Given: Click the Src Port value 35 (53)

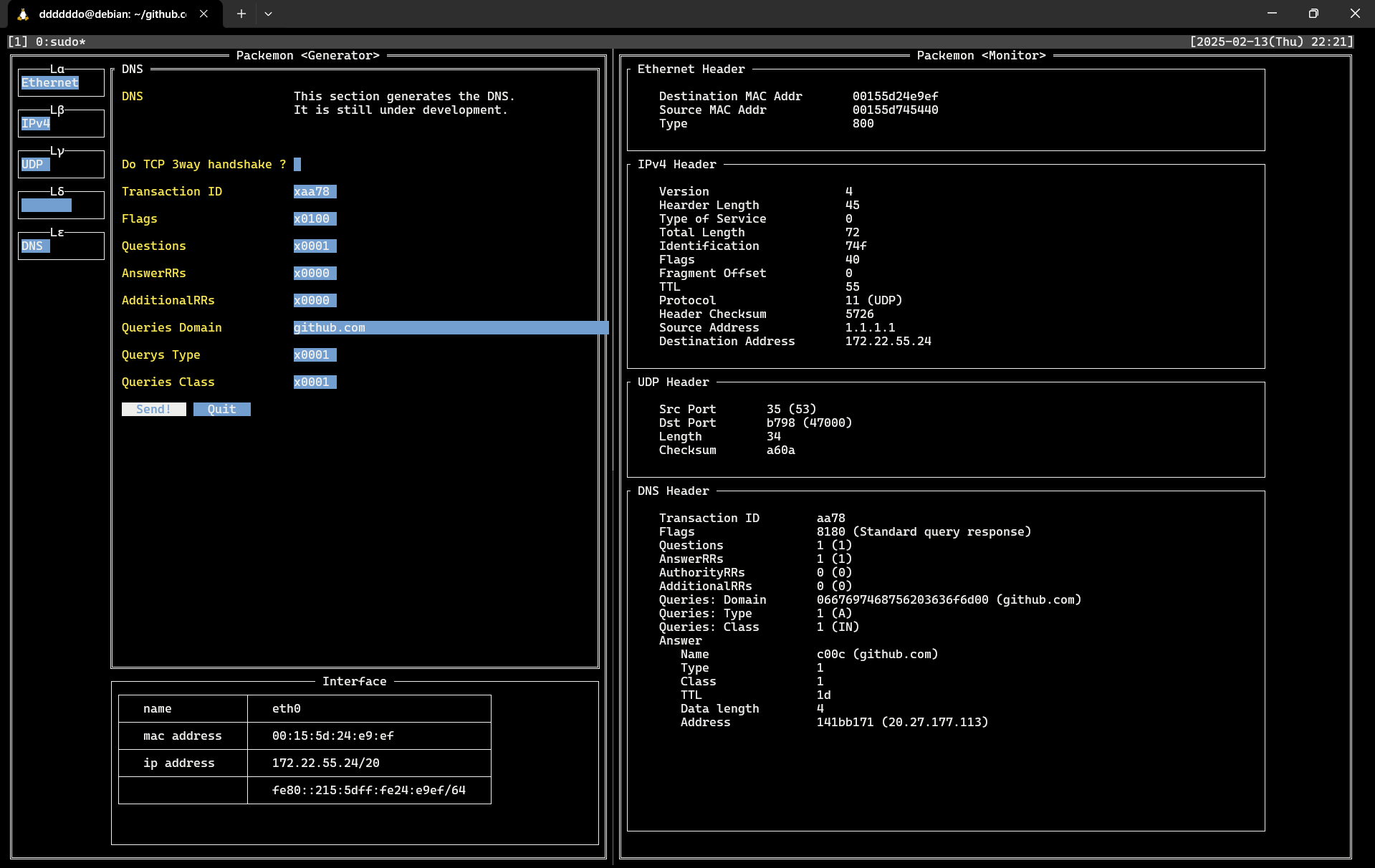Looking at the screenshot, I should tap(792, 410).
